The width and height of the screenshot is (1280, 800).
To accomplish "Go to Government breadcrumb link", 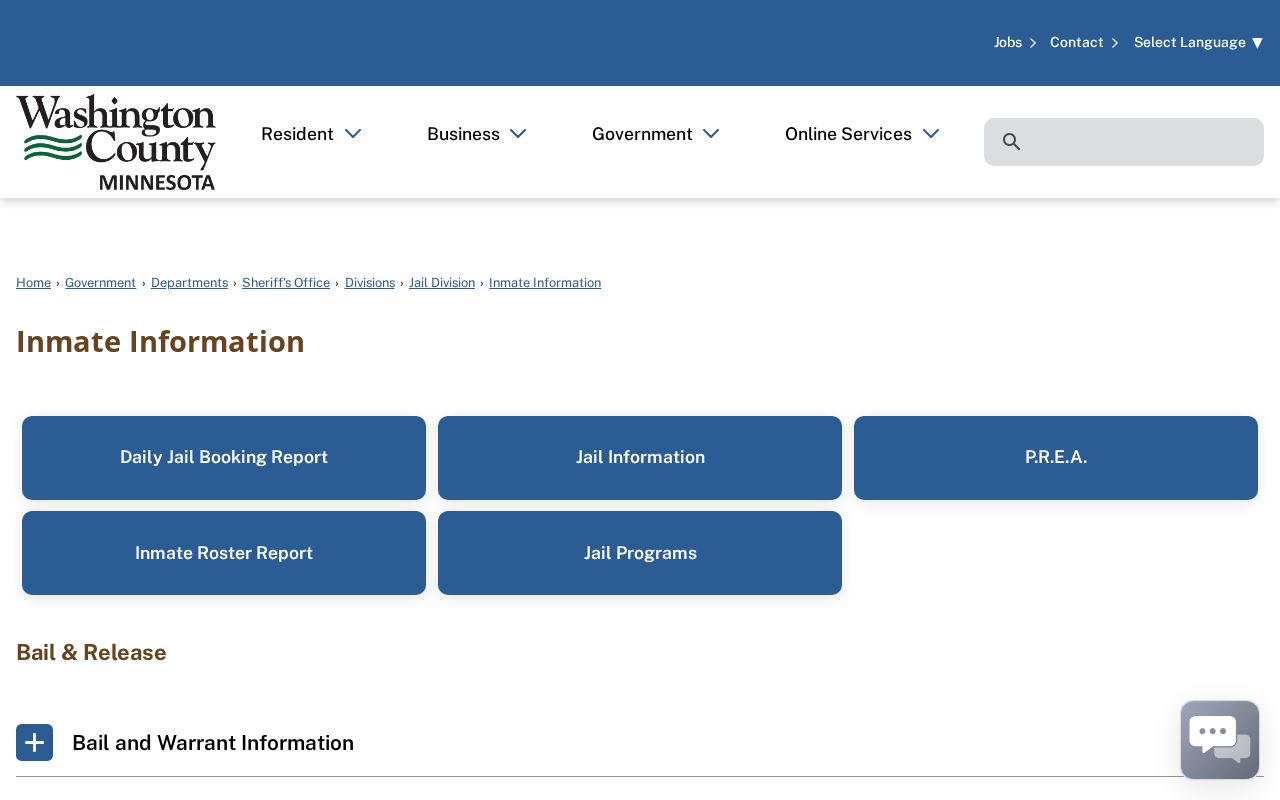I will pyautogui.click(x=100, y=283).
